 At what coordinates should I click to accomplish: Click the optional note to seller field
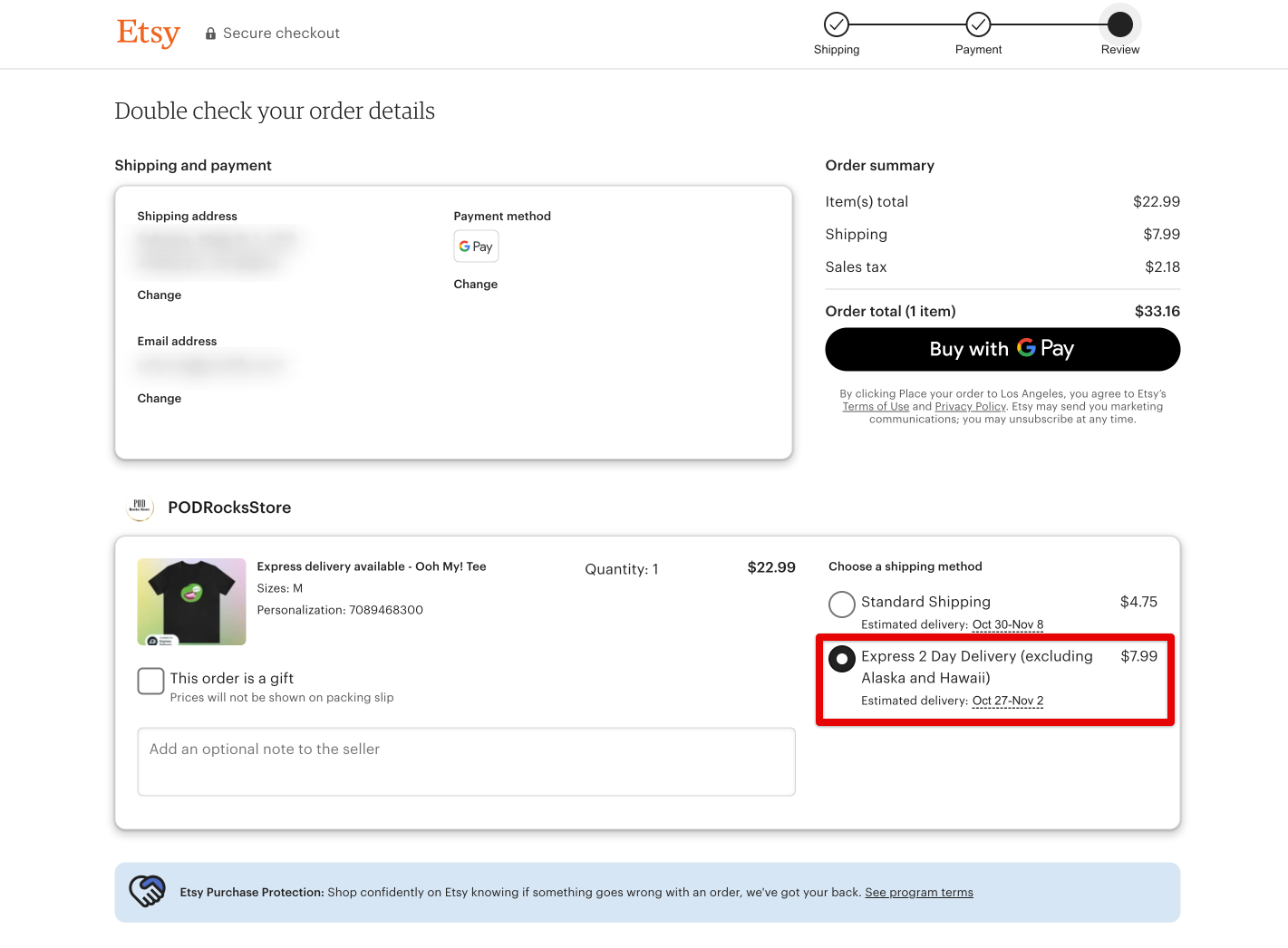466,761
